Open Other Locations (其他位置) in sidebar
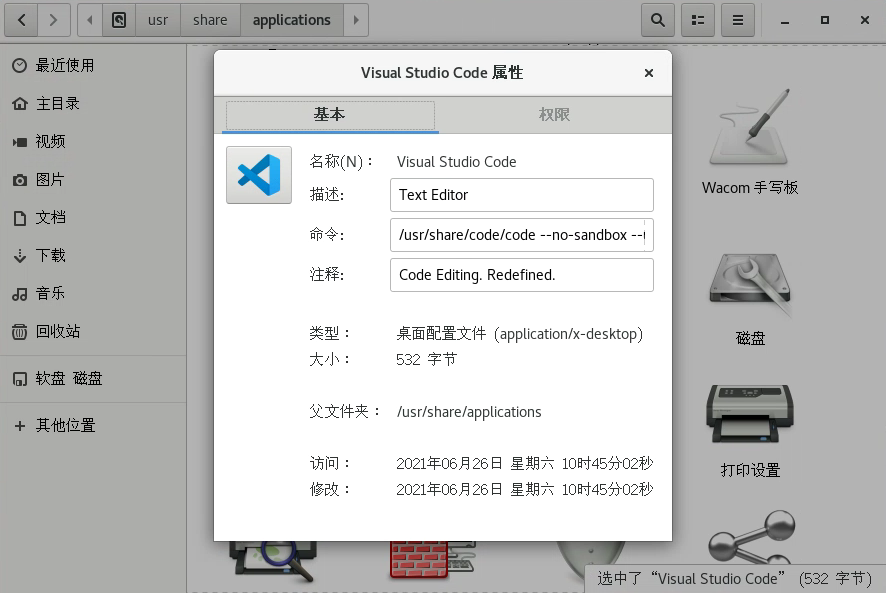 93,426
